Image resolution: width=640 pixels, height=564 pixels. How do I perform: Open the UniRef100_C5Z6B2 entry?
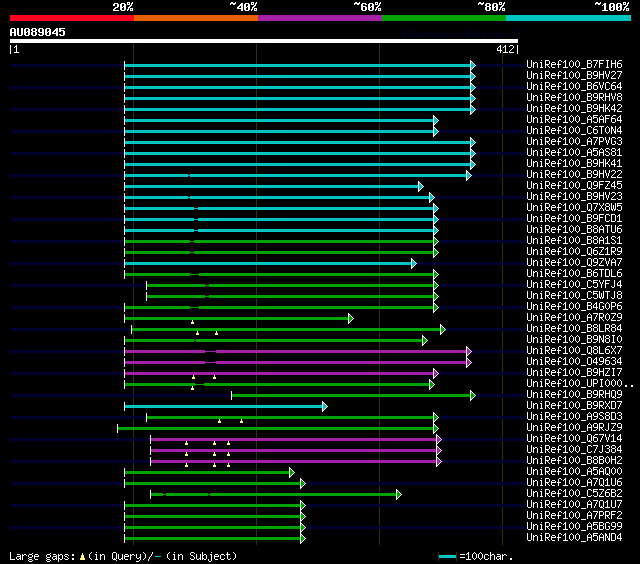tap(574, 494)
